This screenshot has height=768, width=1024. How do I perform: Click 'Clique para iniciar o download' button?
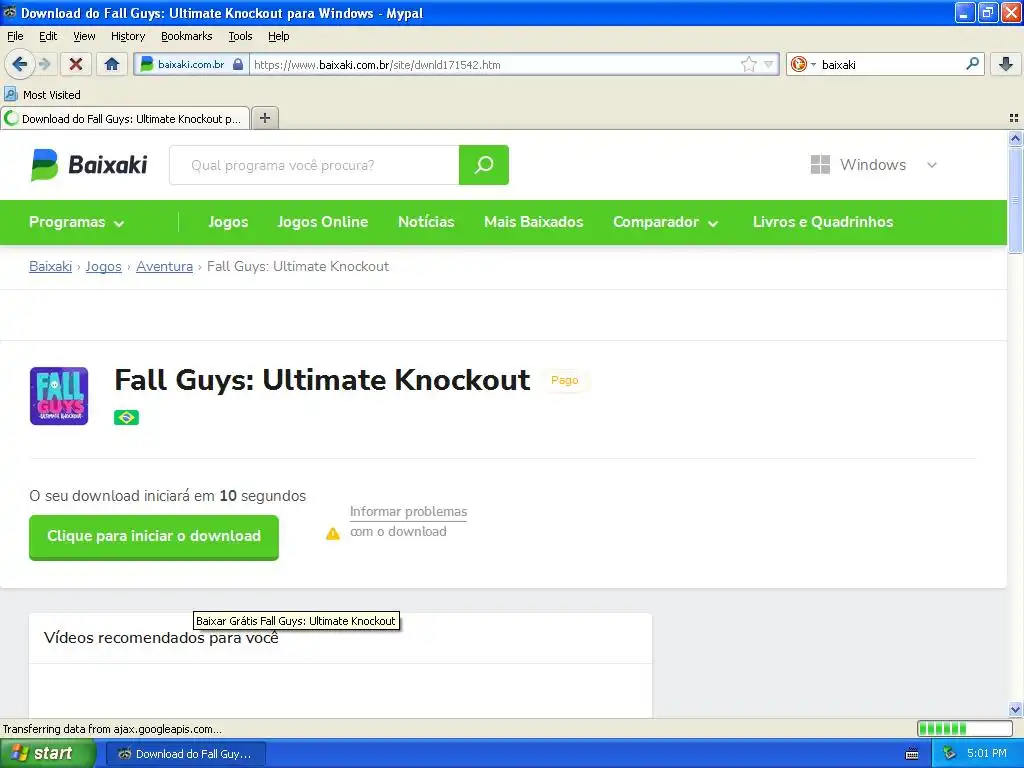click(153, 537)
